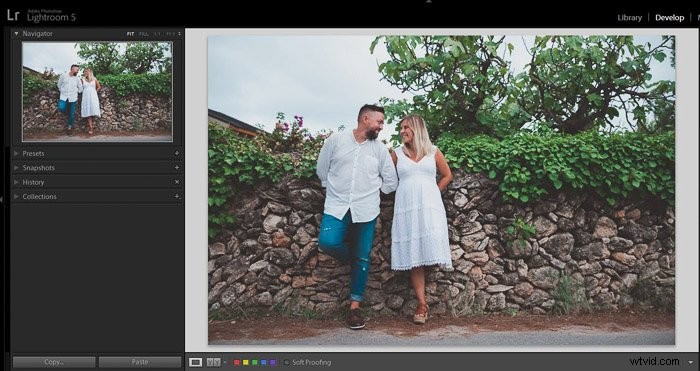The image size is (700, 371).
Task: Select Loupe view icon in toolbar
Action: coord(195,363)
